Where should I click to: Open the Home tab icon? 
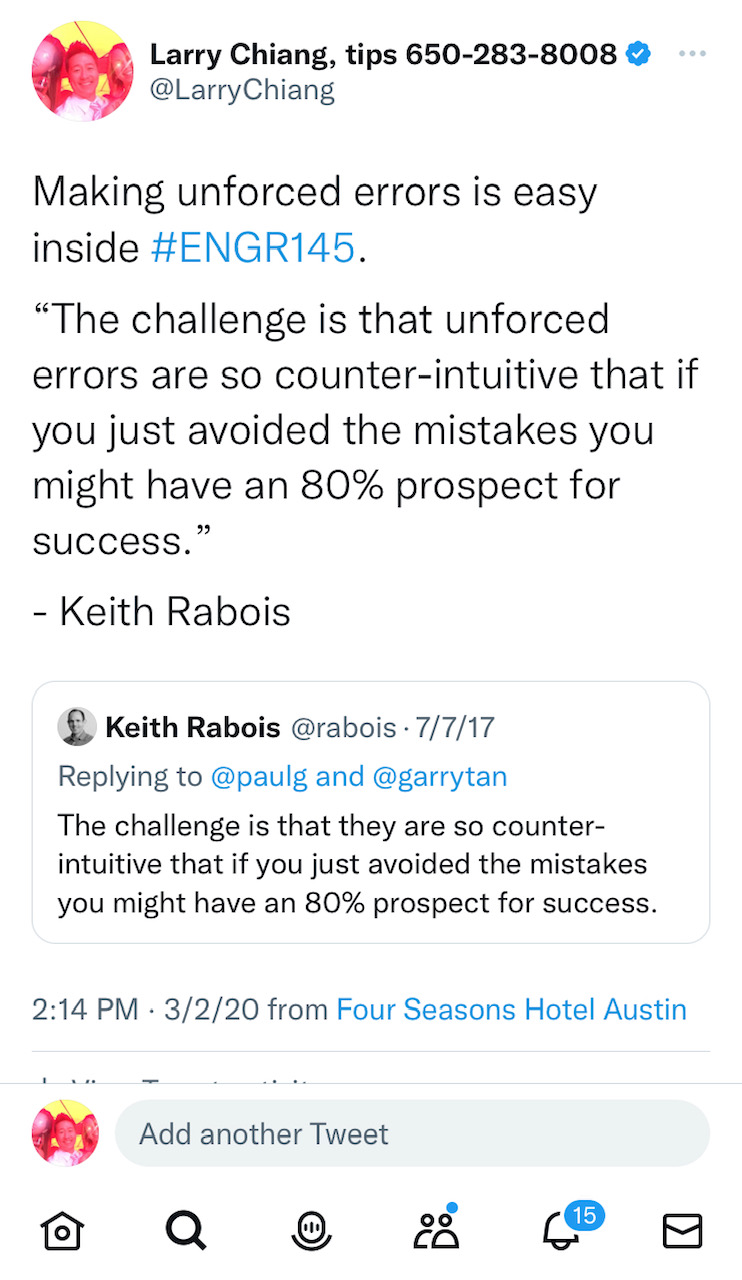click(x=61, y=1230)
